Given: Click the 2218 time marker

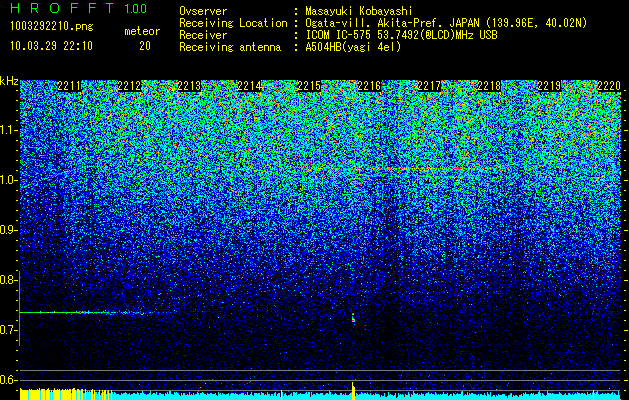Looking at the screenshot, I should coord(489,86).
